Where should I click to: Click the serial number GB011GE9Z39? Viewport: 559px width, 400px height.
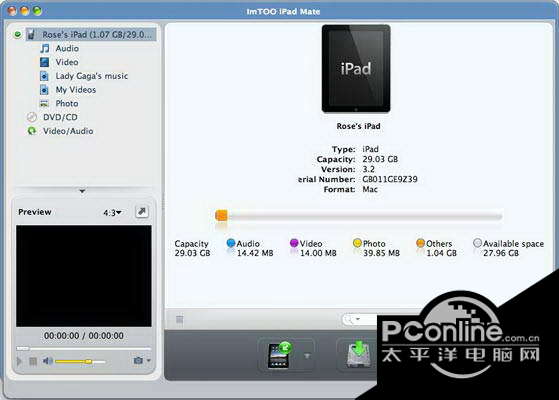[390, 179]
